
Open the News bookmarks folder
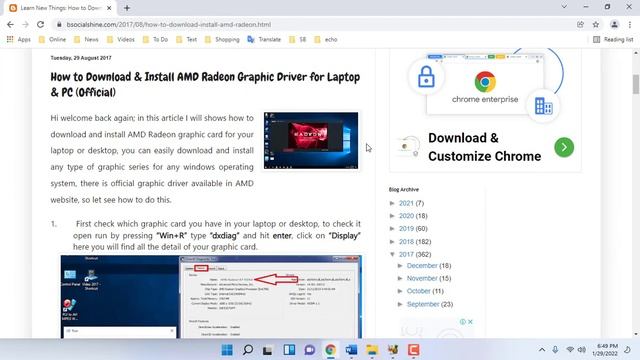click(86, 40)
